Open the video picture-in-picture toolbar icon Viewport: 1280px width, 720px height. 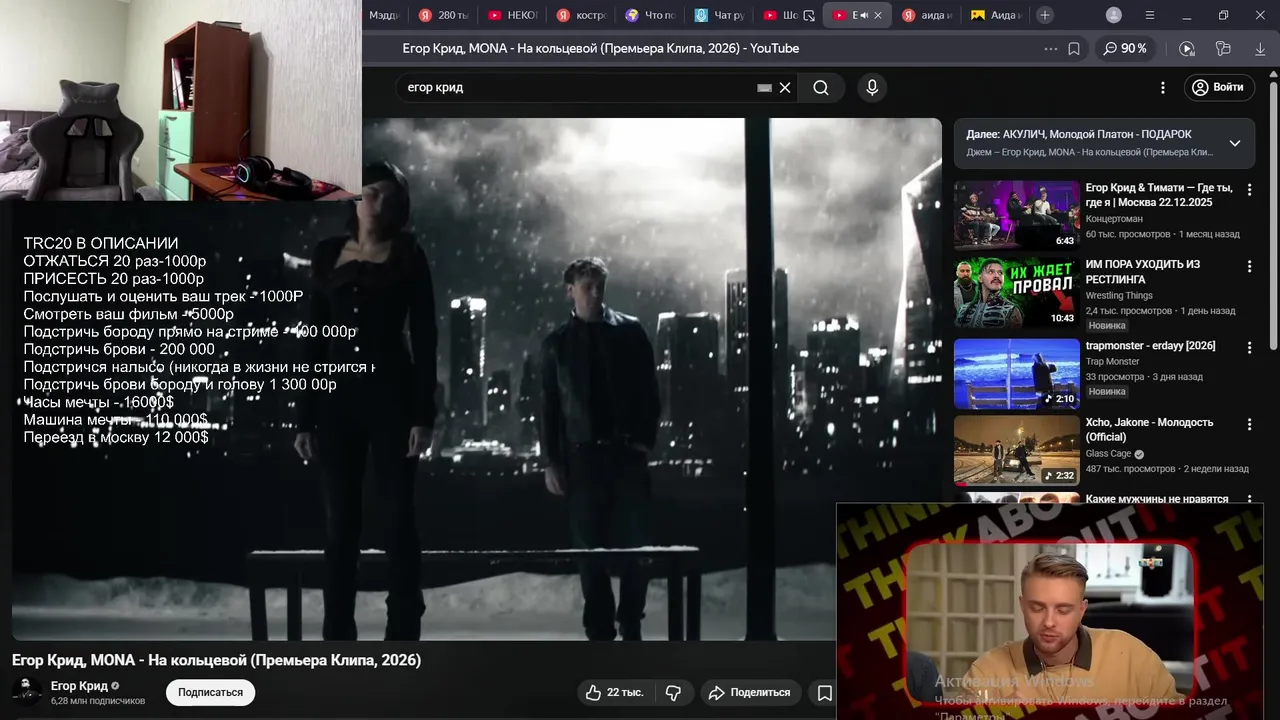(1187, 48)
